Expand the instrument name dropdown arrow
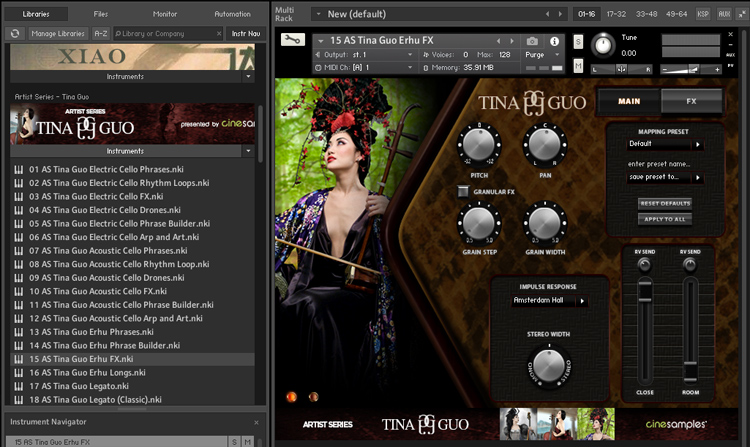This screenshot has width=750, height=447. click(x=321, y=41)
